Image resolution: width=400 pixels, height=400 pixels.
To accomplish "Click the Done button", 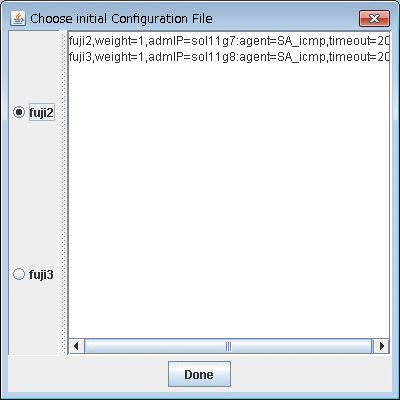I will (x=199, y=374).
